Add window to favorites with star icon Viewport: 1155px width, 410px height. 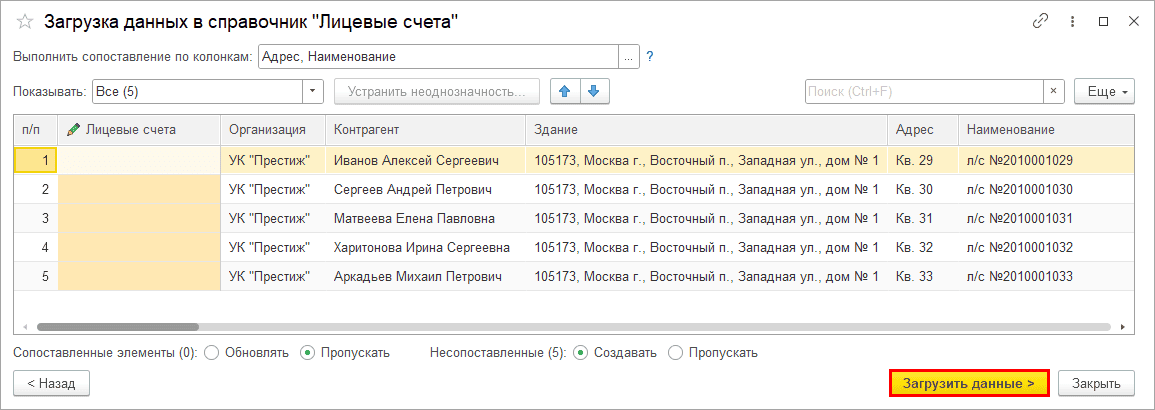pos(25,22)
